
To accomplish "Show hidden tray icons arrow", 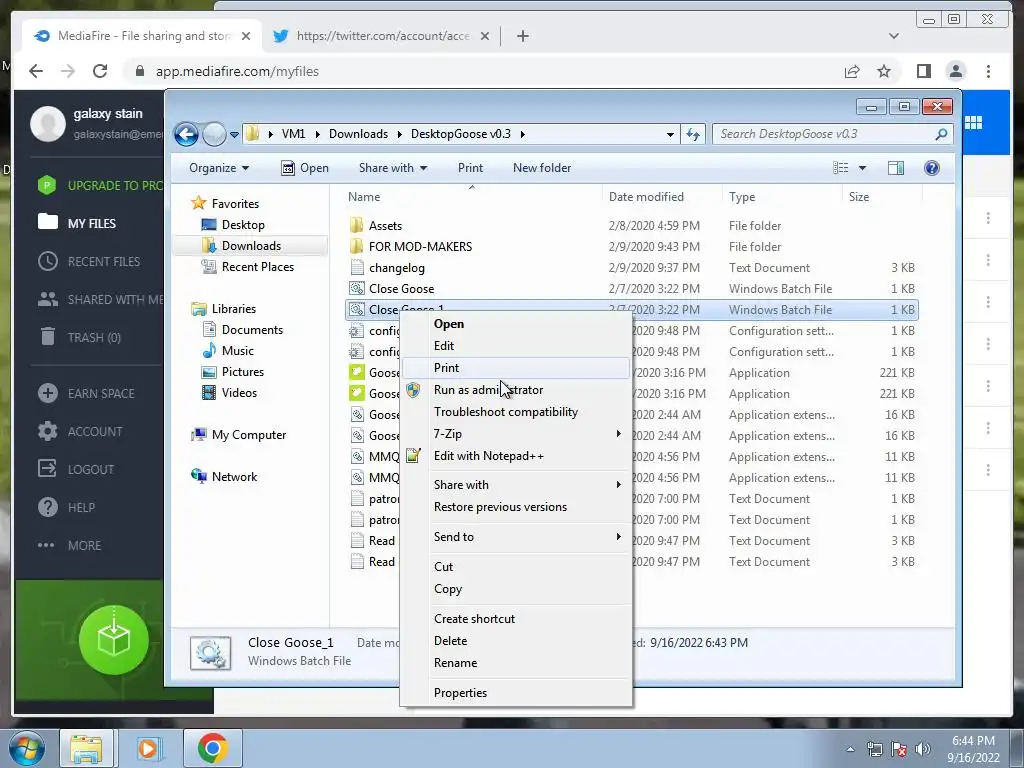I will 850,749.
